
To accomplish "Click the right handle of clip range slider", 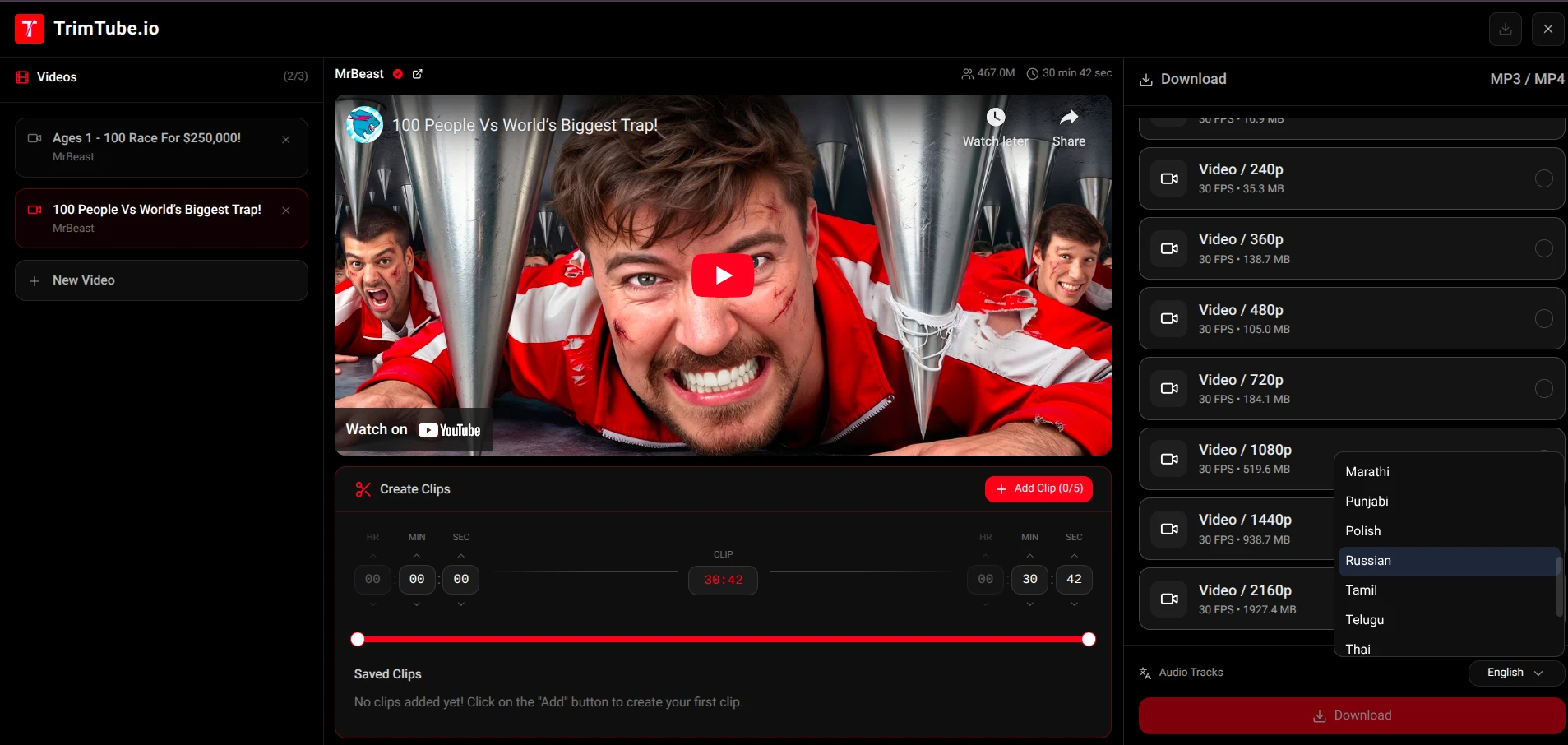I will [x=1089, y=640].
